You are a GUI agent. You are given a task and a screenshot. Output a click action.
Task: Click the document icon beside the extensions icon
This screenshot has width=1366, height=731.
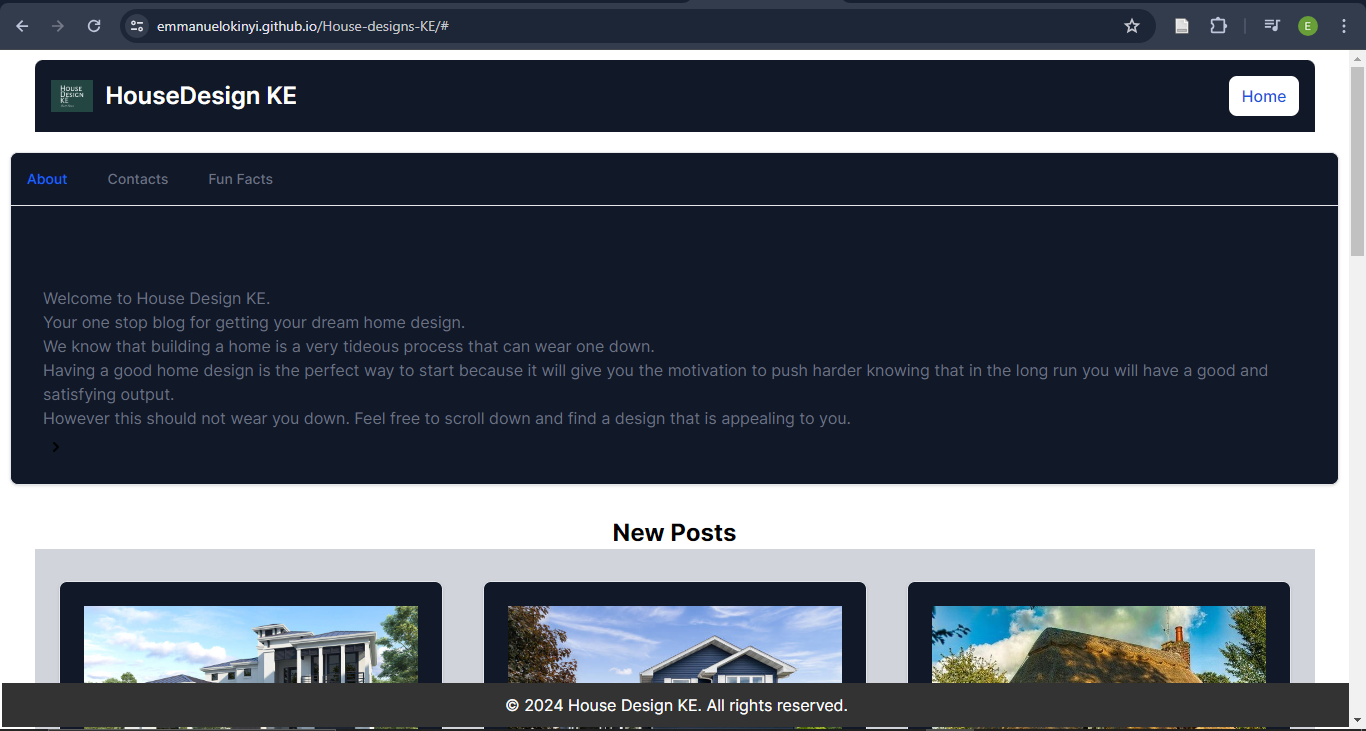tap(1182, 26)
